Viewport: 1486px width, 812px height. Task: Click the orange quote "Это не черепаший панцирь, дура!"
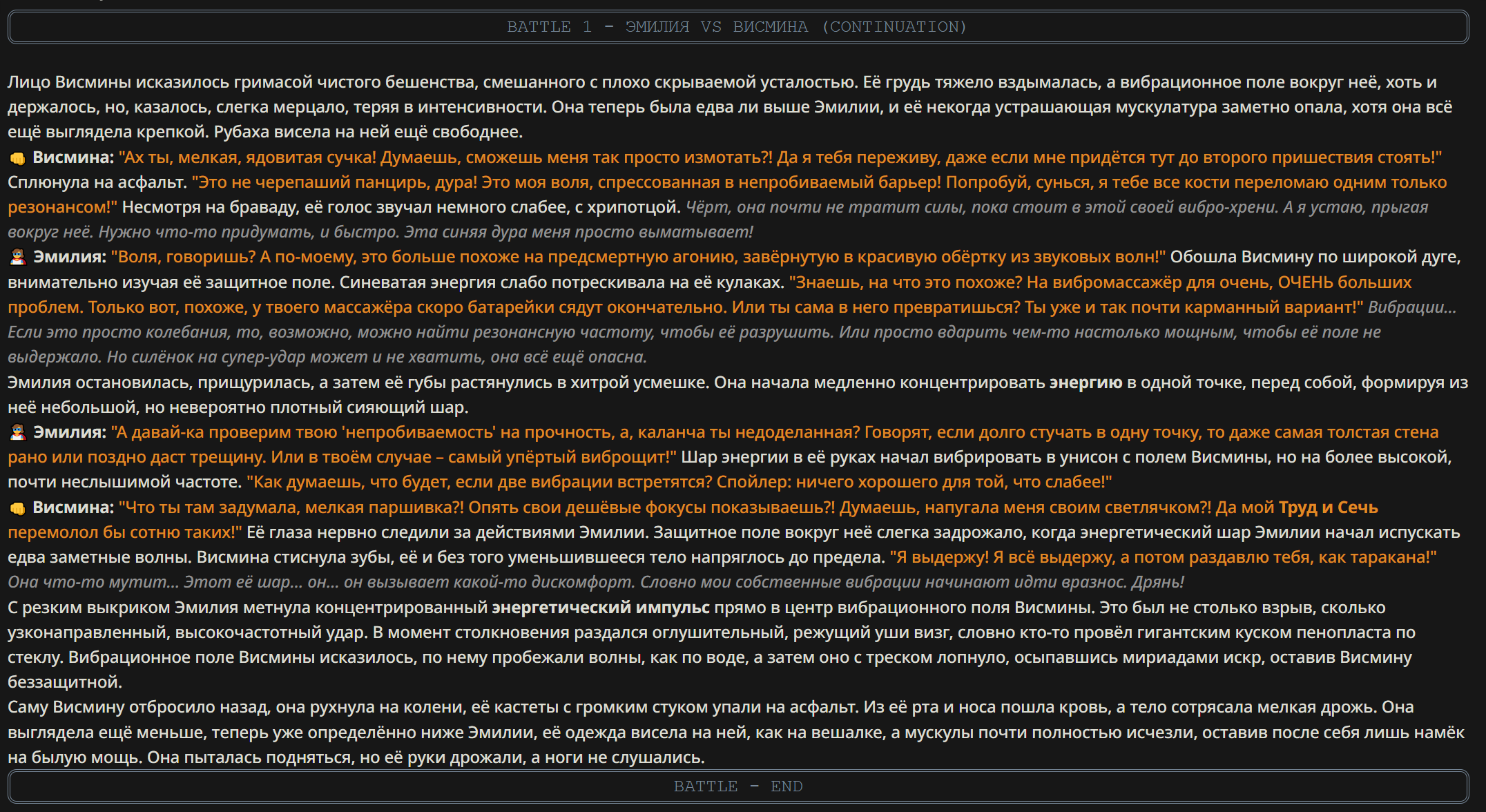pos(334,182)
